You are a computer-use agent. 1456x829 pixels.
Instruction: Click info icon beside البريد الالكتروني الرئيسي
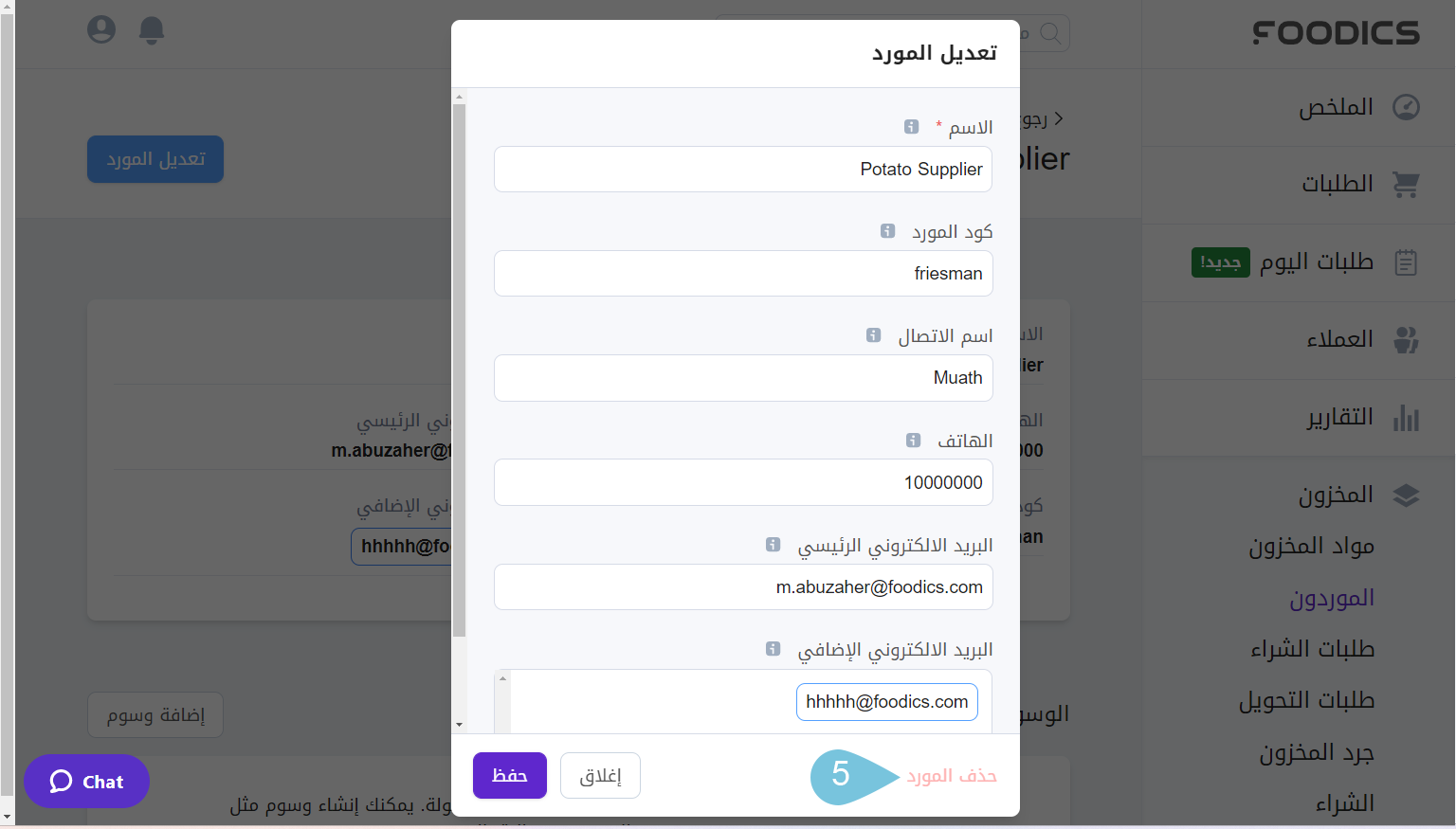pos(773,545)
